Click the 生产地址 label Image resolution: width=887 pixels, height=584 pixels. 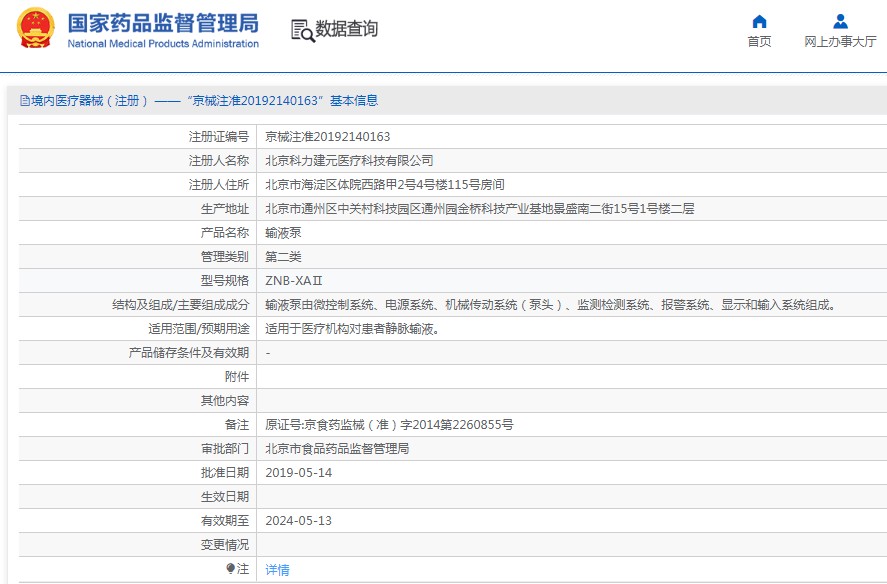click(225, 209)
